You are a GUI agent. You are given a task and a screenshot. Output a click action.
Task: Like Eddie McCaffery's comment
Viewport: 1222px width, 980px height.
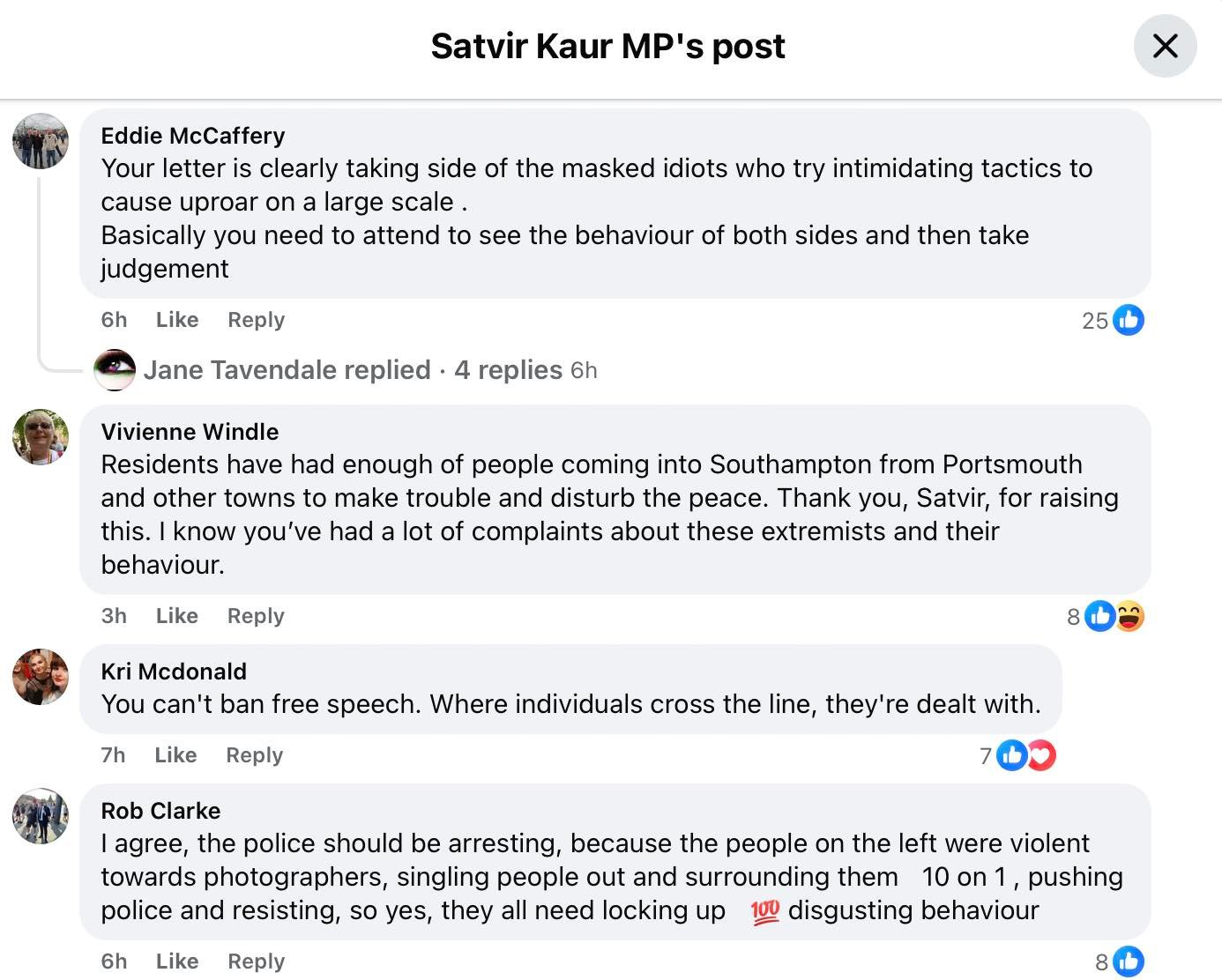pos(177,320)
